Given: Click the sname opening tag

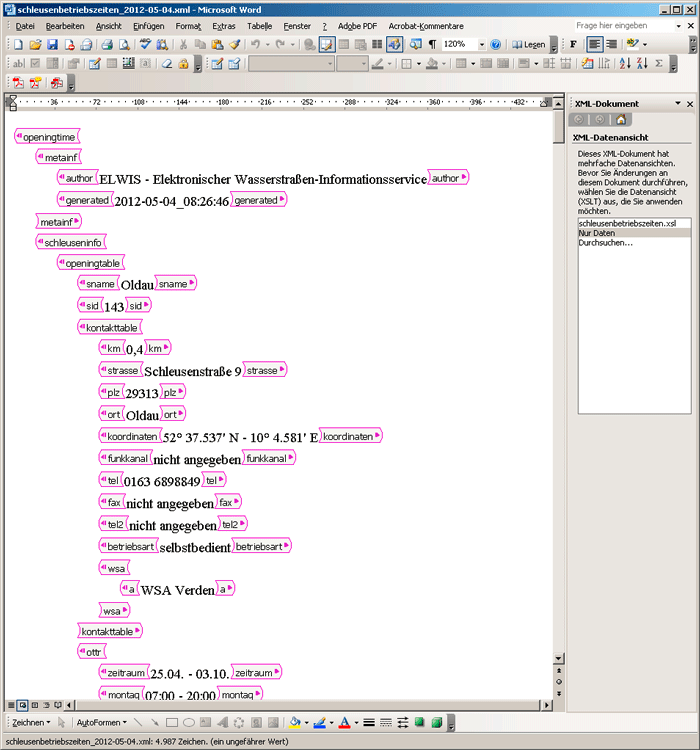Looking at the screenshot, I should coord(98,284).
